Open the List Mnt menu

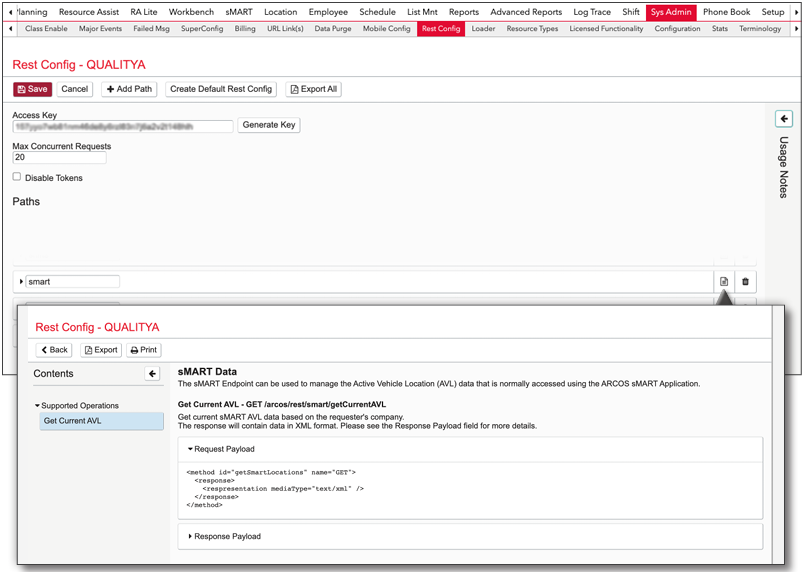click(422, 12)
